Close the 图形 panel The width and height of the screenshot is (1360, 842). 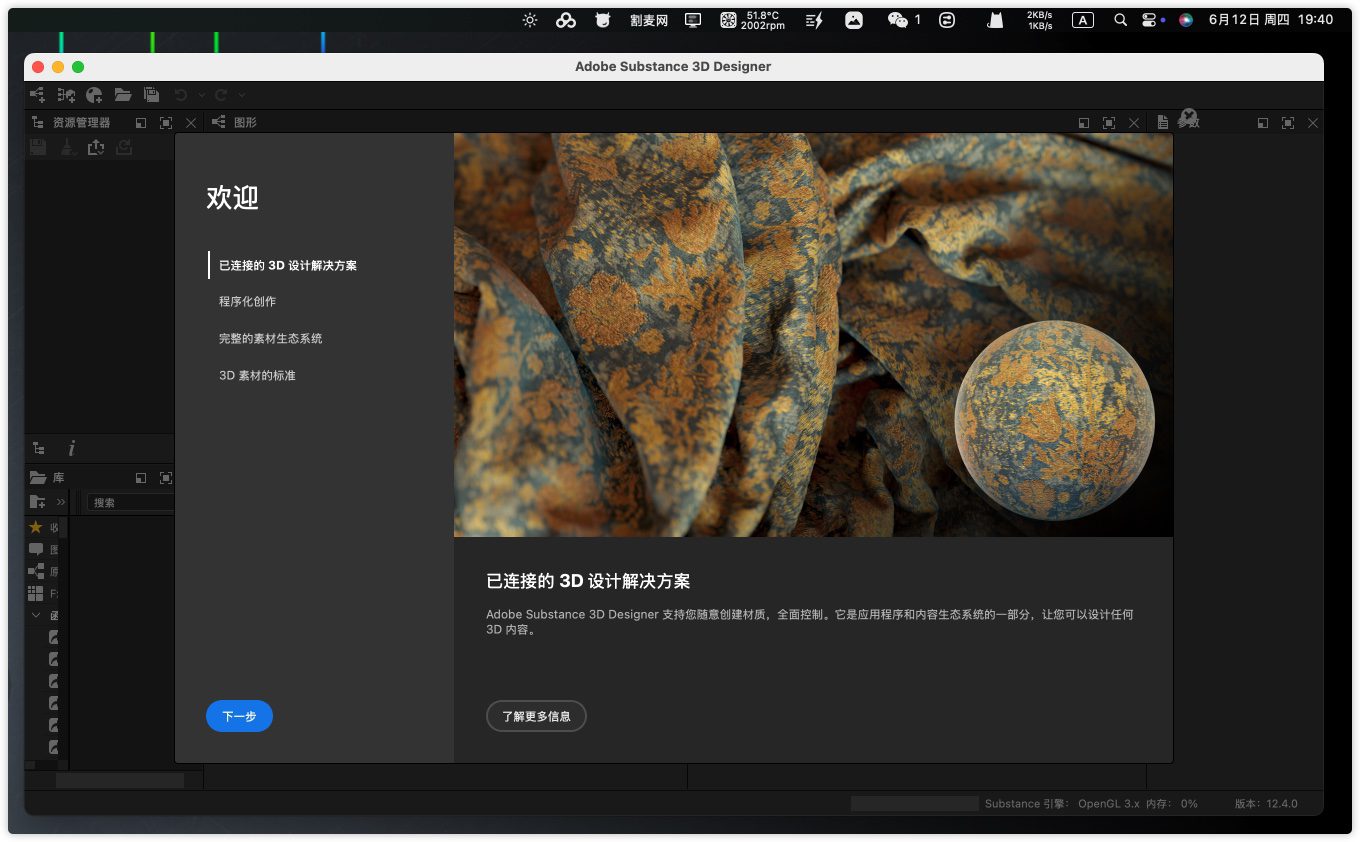pyautogui.click(x=1134, y=123)
